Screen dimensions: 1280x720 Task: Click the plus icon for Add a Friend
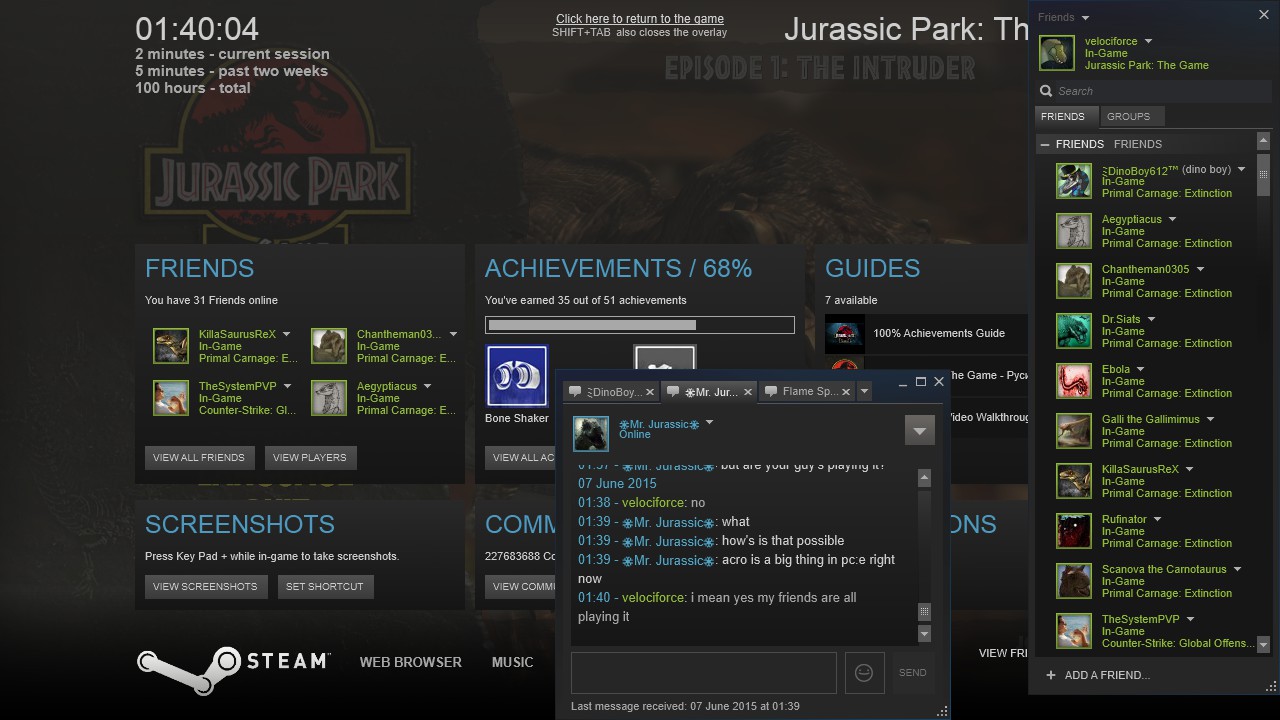click(1050, 675)
